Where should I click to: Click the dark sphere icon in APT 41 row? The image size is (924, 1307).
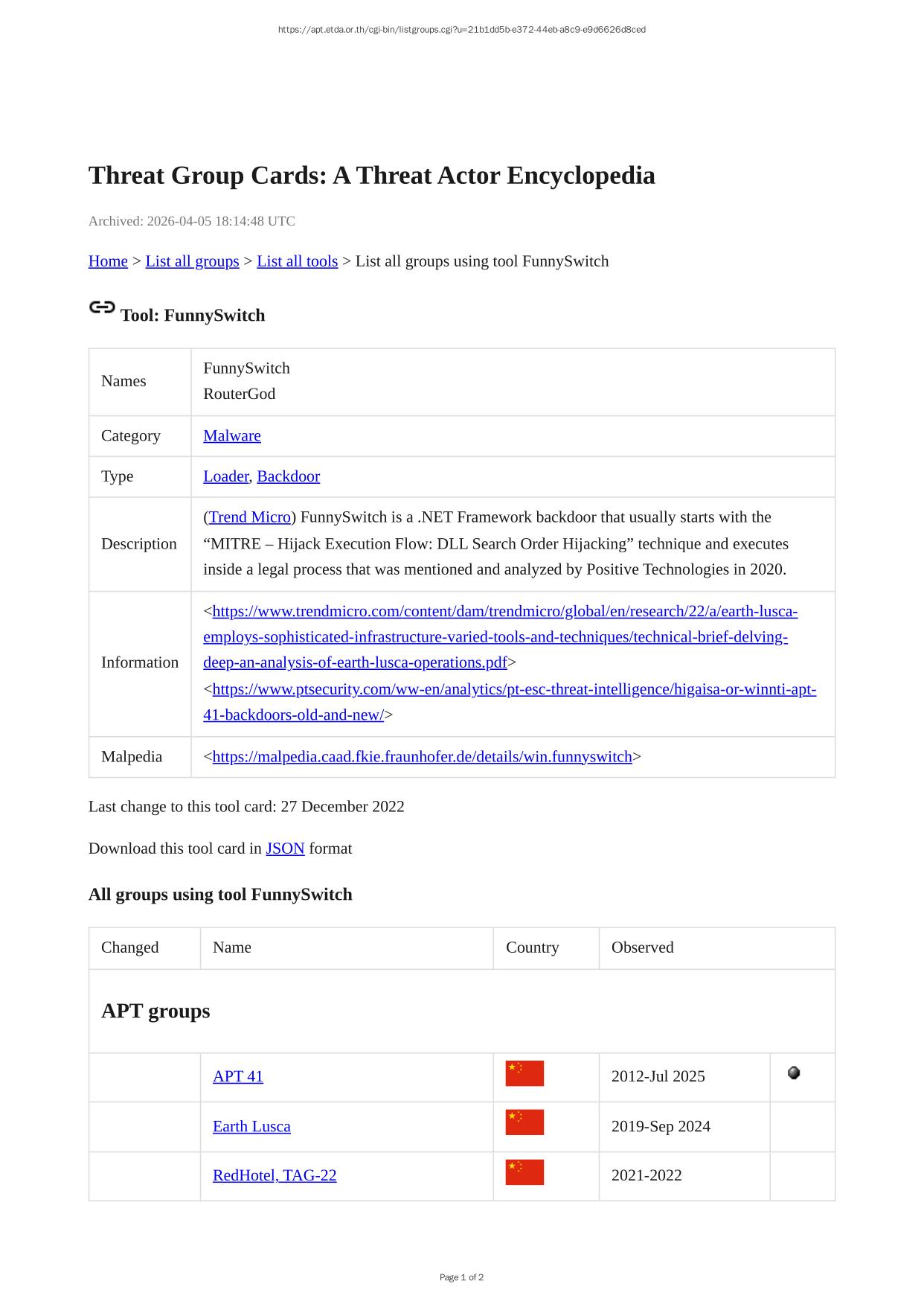coord(794,1073)
